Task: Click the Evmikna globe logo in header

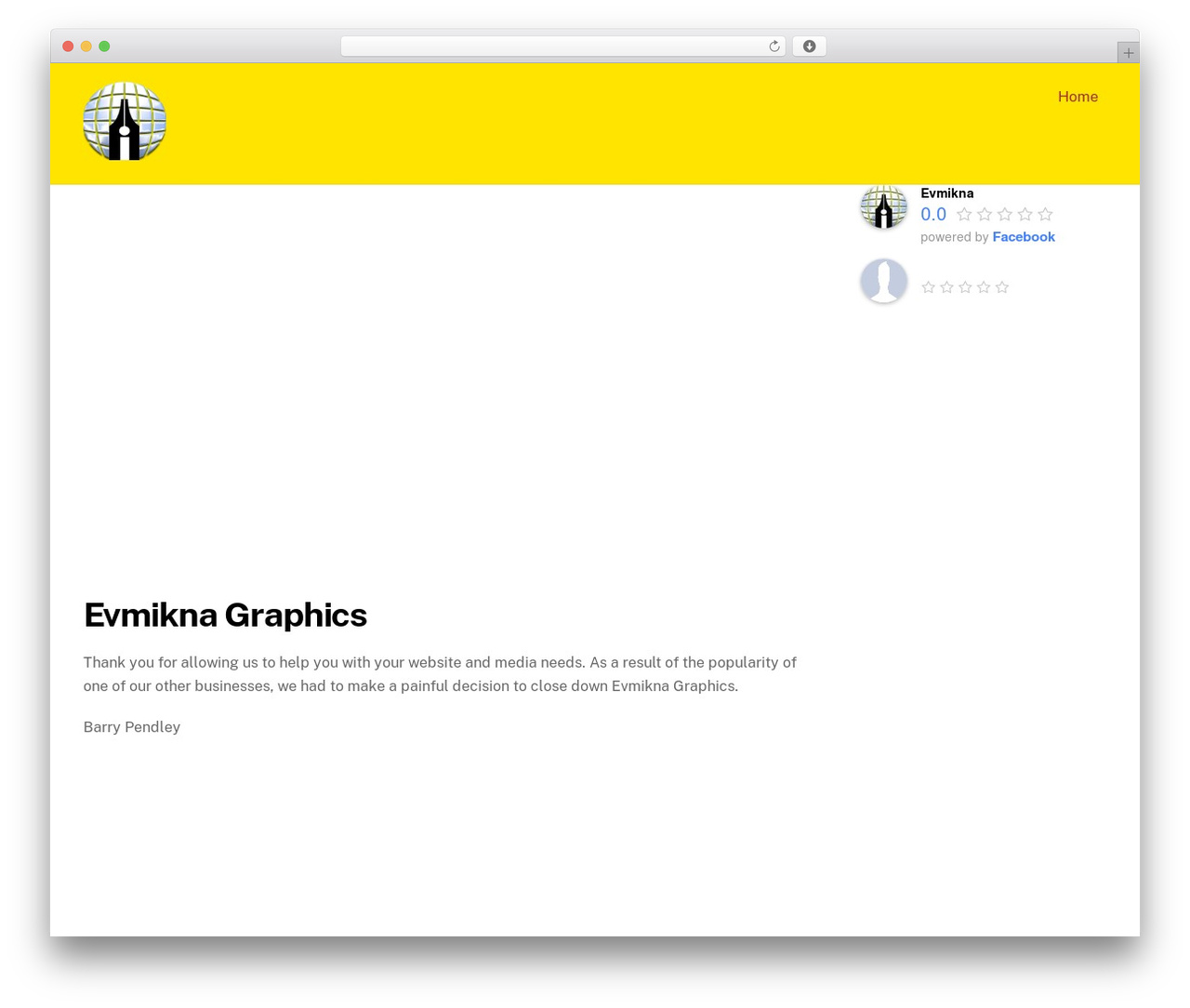Action: pos(125,121)
